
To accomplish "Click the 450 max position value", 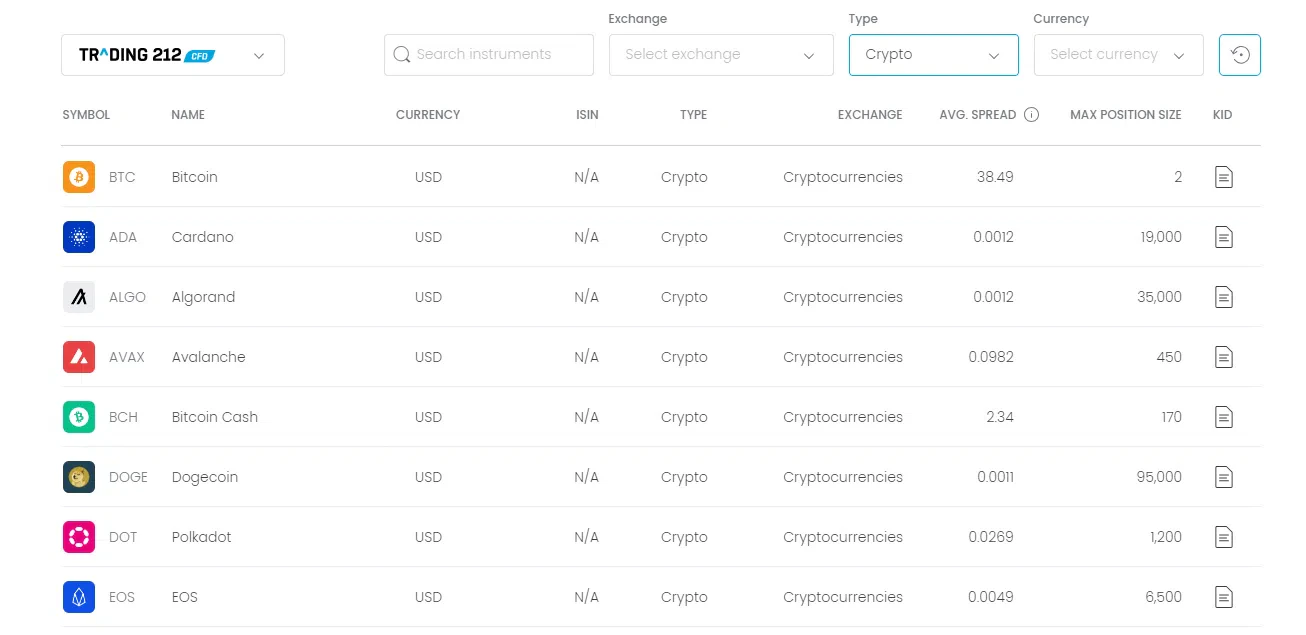I will tap(1169, 357).
